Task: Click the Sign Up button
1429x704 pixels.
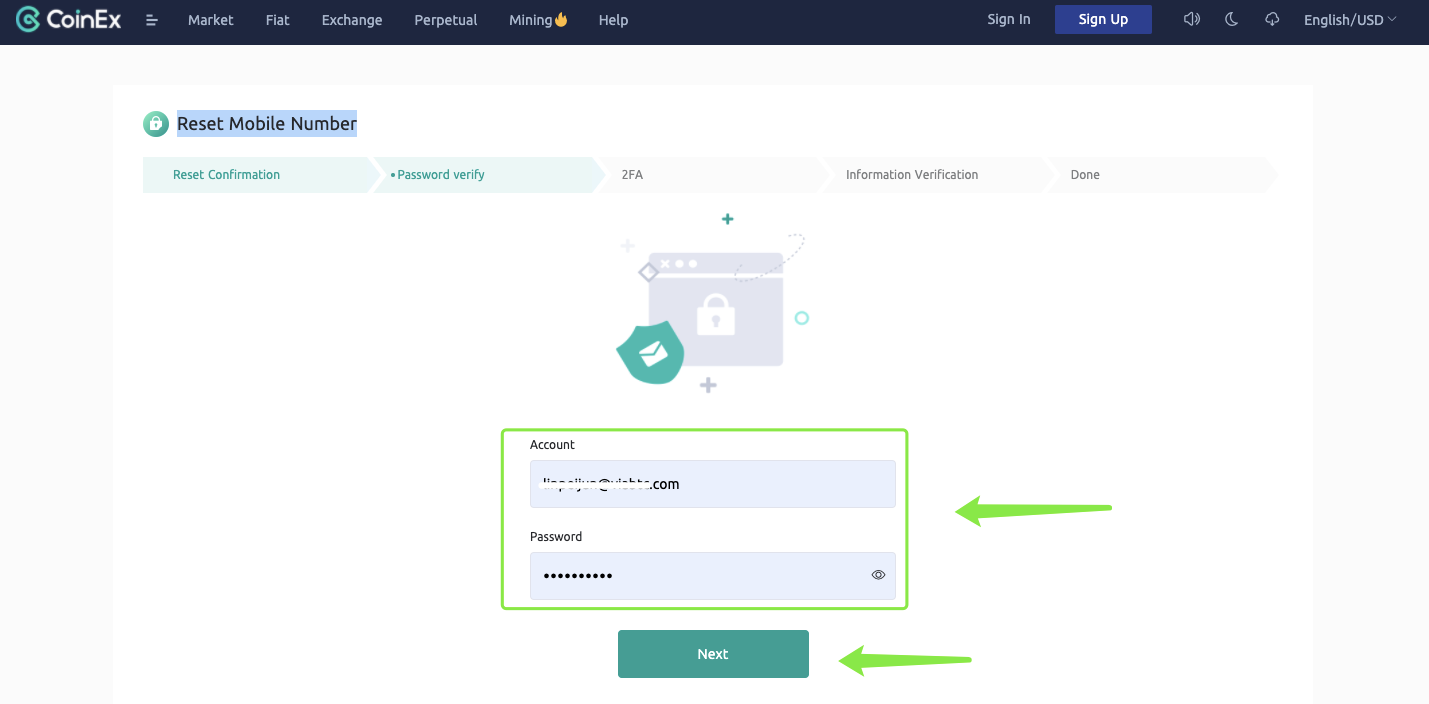Action: pyautogui.click(x=1103, y=18)
